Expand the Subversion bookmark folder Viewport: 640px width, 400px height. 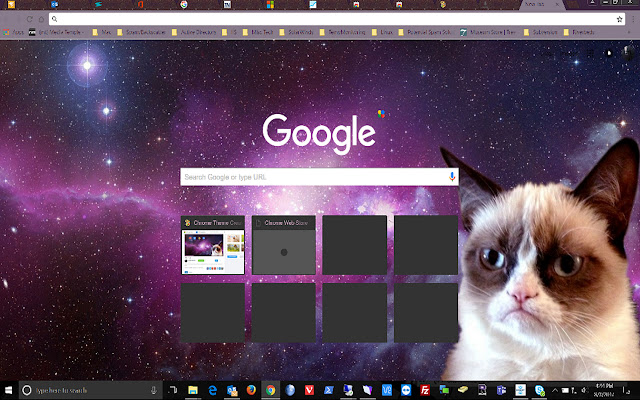click(x=540, y=32)
